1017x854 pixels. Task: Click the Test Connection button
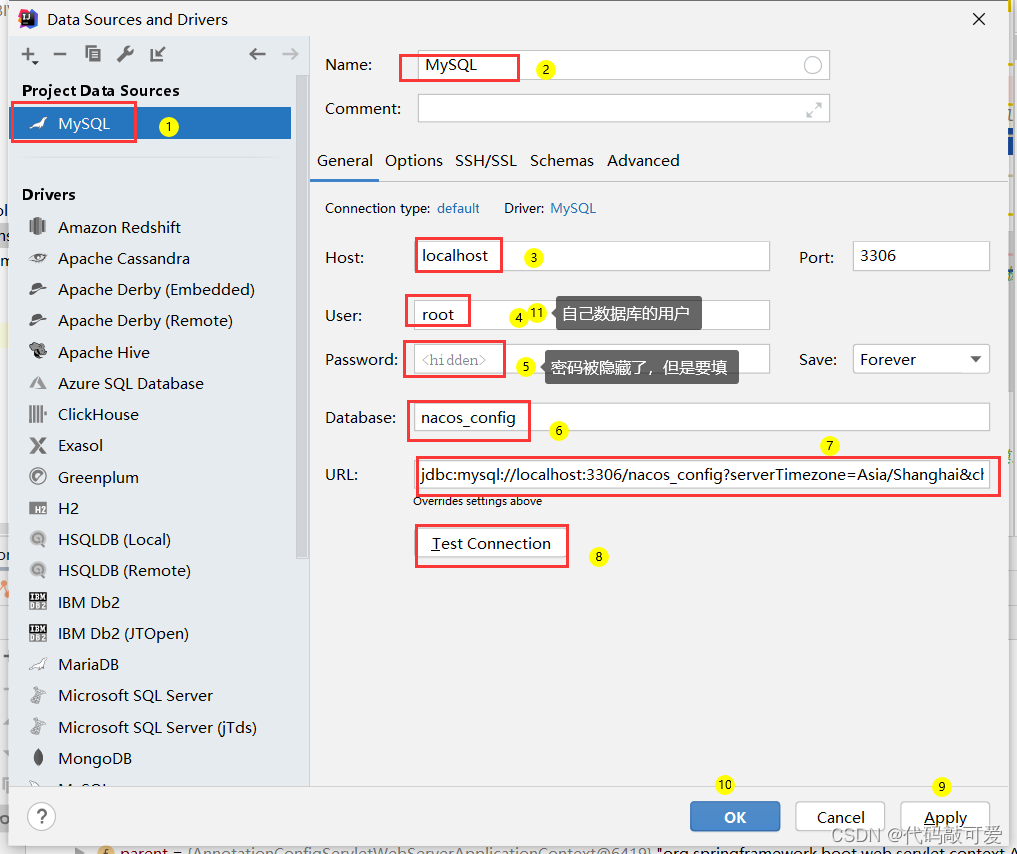click(491, 543)
